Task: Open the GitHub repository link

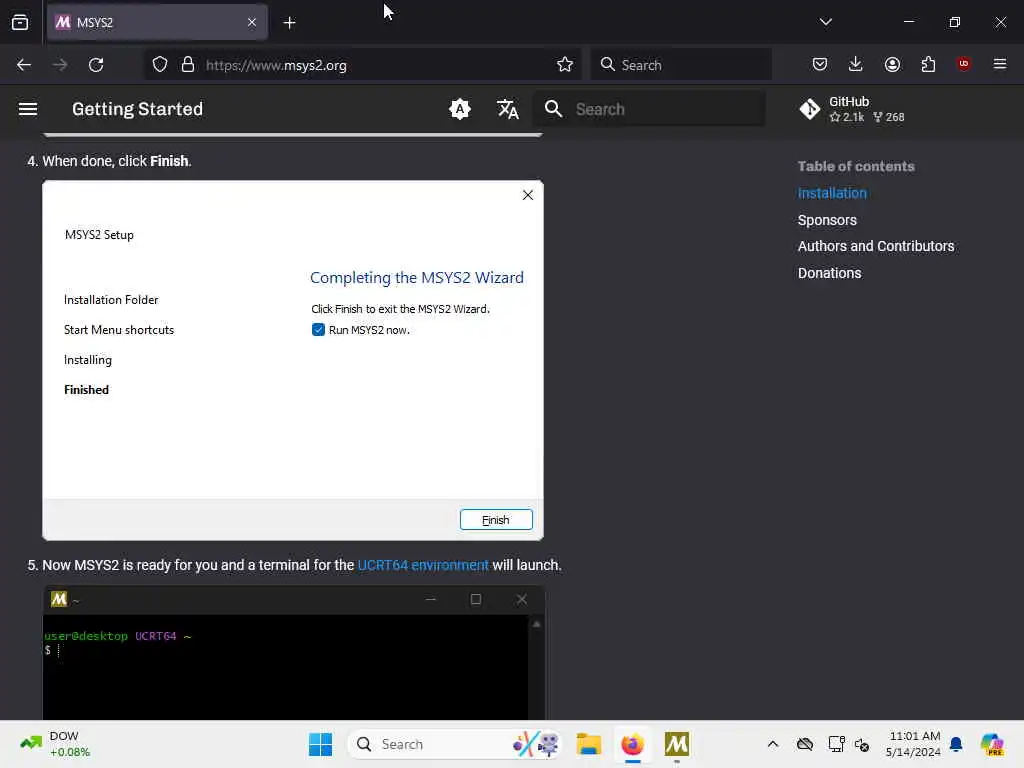Action: [852, 109]
